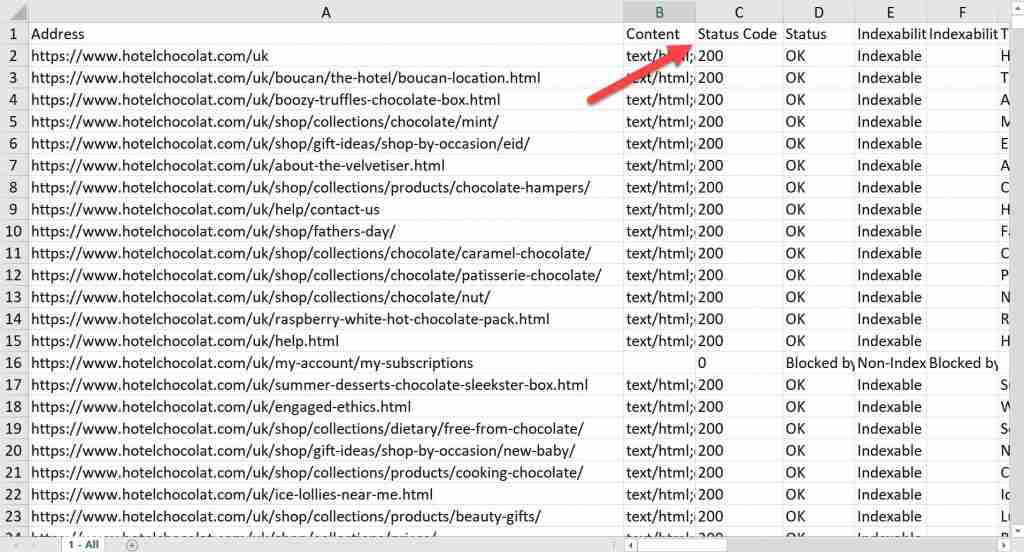
Task: Select the engaged-ethics.html URL cell
Action: 325,407
